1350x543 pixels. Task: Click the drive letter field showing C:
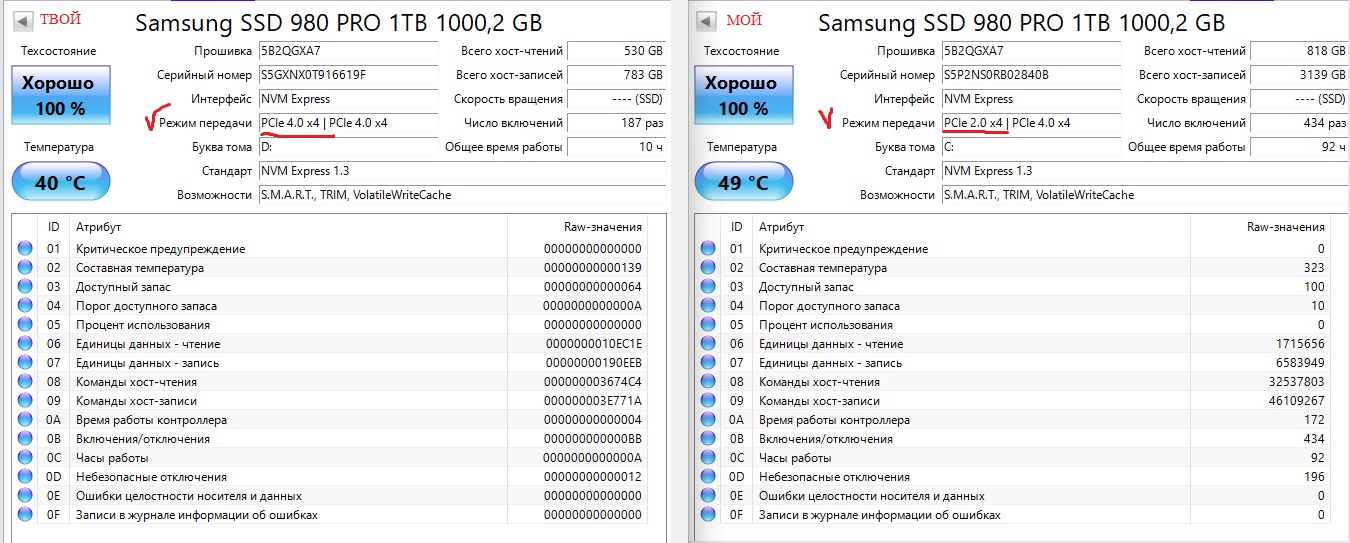coord(1031,147)
